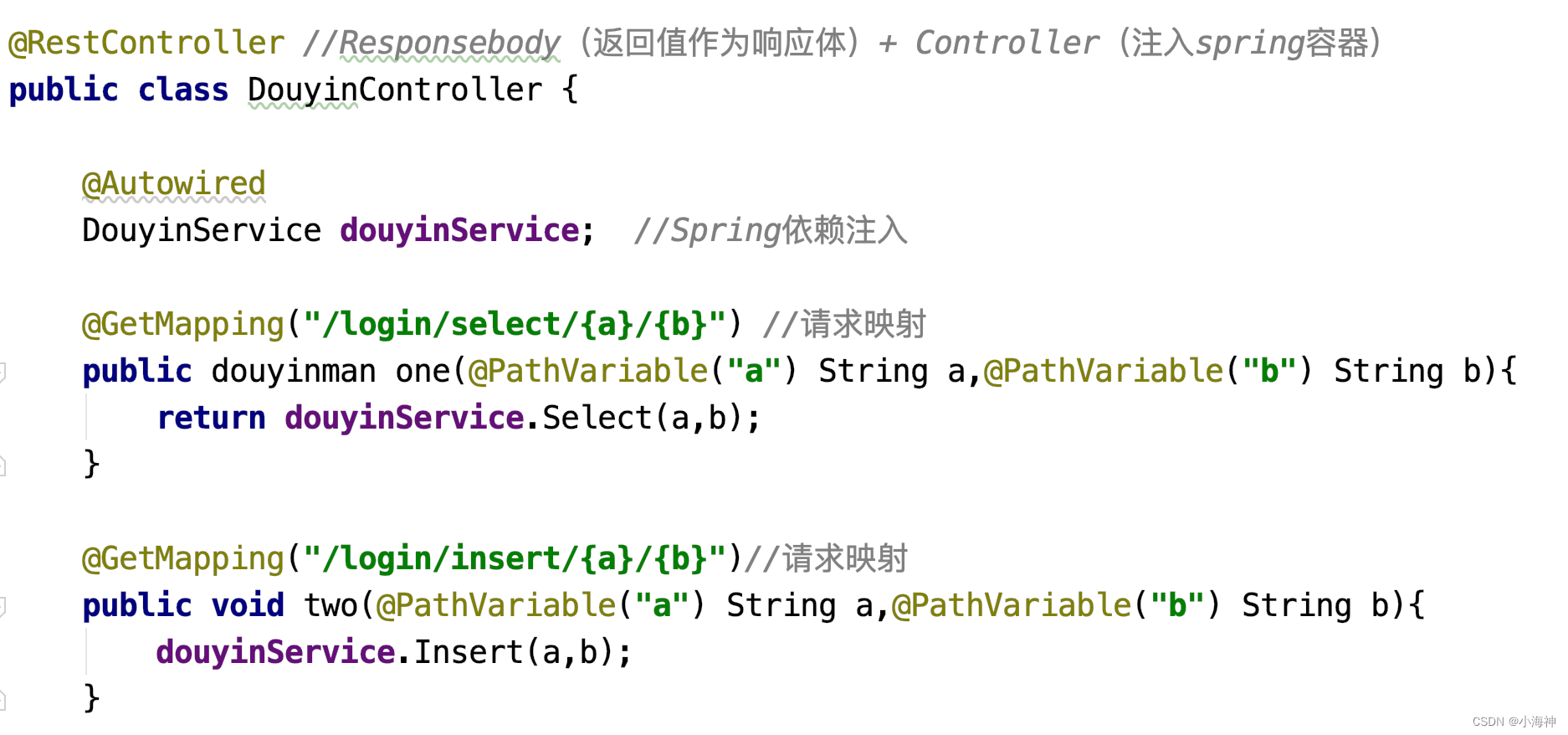Click the "/login/select/{a}/{b}" mapping string
The width and height of the screenshot is (1568, 735).
(515, 324)
